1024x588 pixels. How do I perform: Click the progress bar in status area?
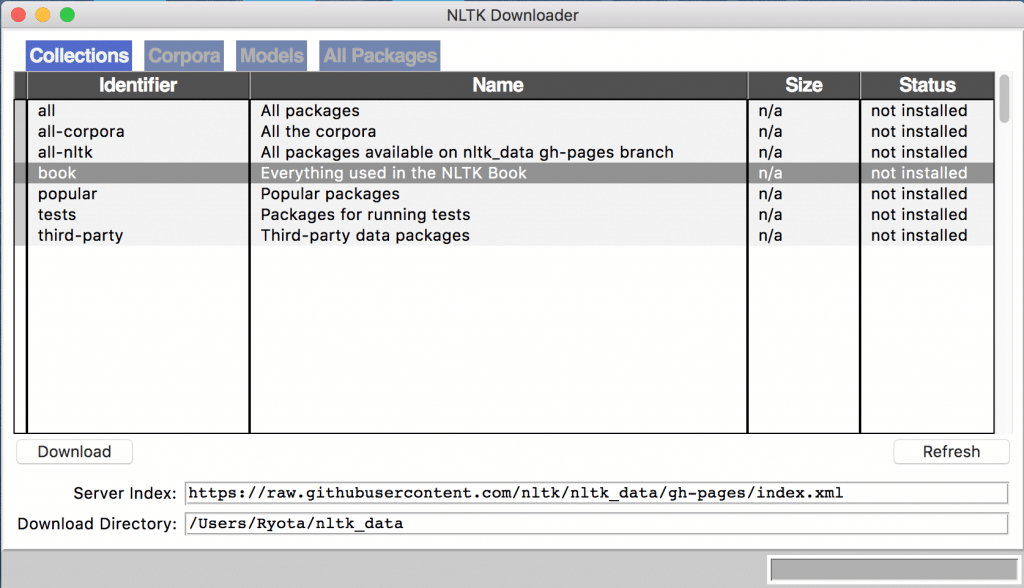coord(893,570)
